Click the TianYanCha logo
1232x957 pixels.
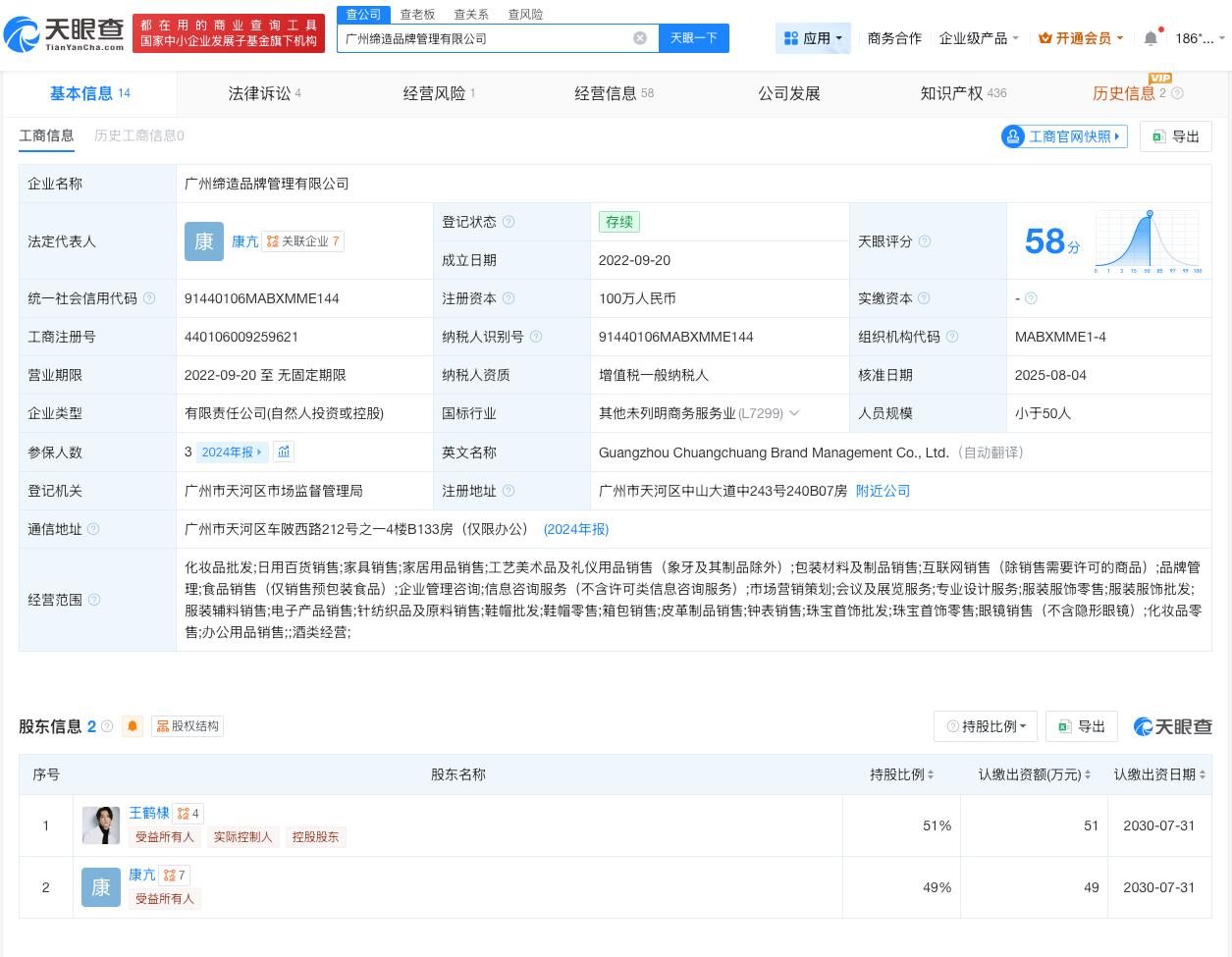point(65,33)
